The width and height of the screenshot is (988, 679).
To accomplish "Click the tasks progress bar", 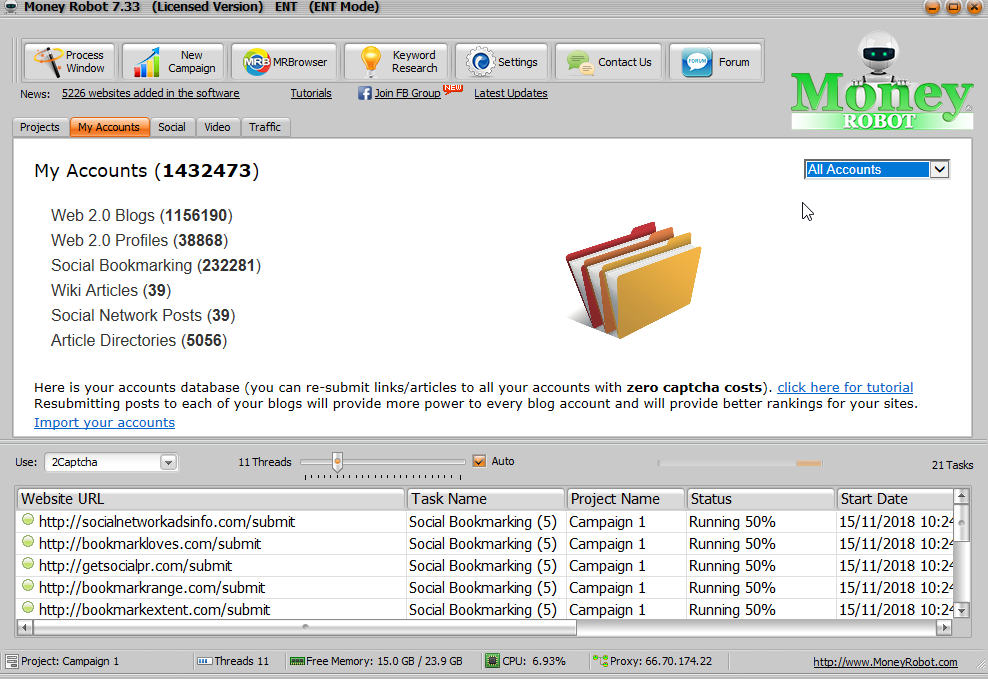I will (x=740, y=463).
